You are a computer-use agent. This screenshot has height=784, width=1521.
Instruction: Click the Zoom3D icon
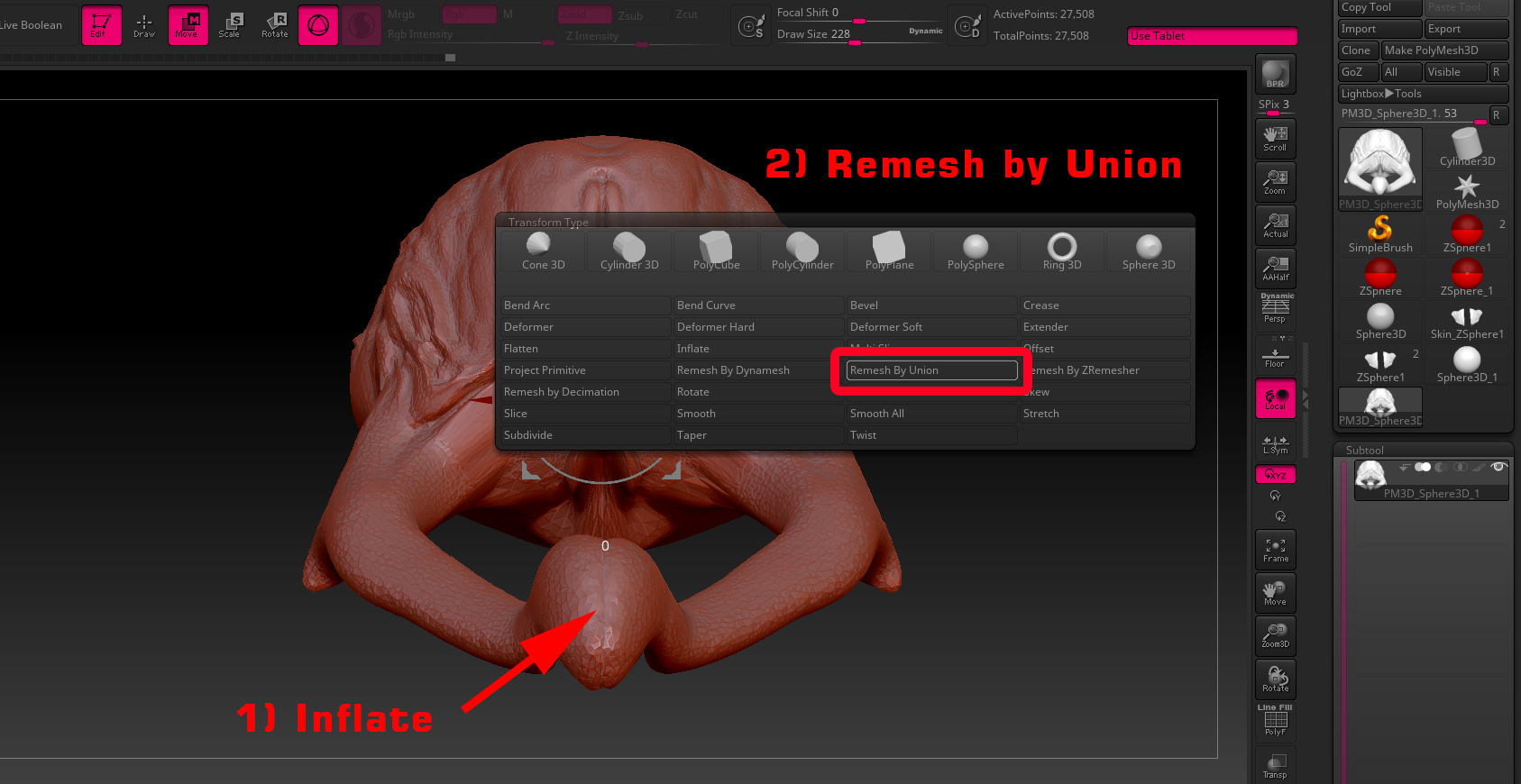pos(1275,636)
